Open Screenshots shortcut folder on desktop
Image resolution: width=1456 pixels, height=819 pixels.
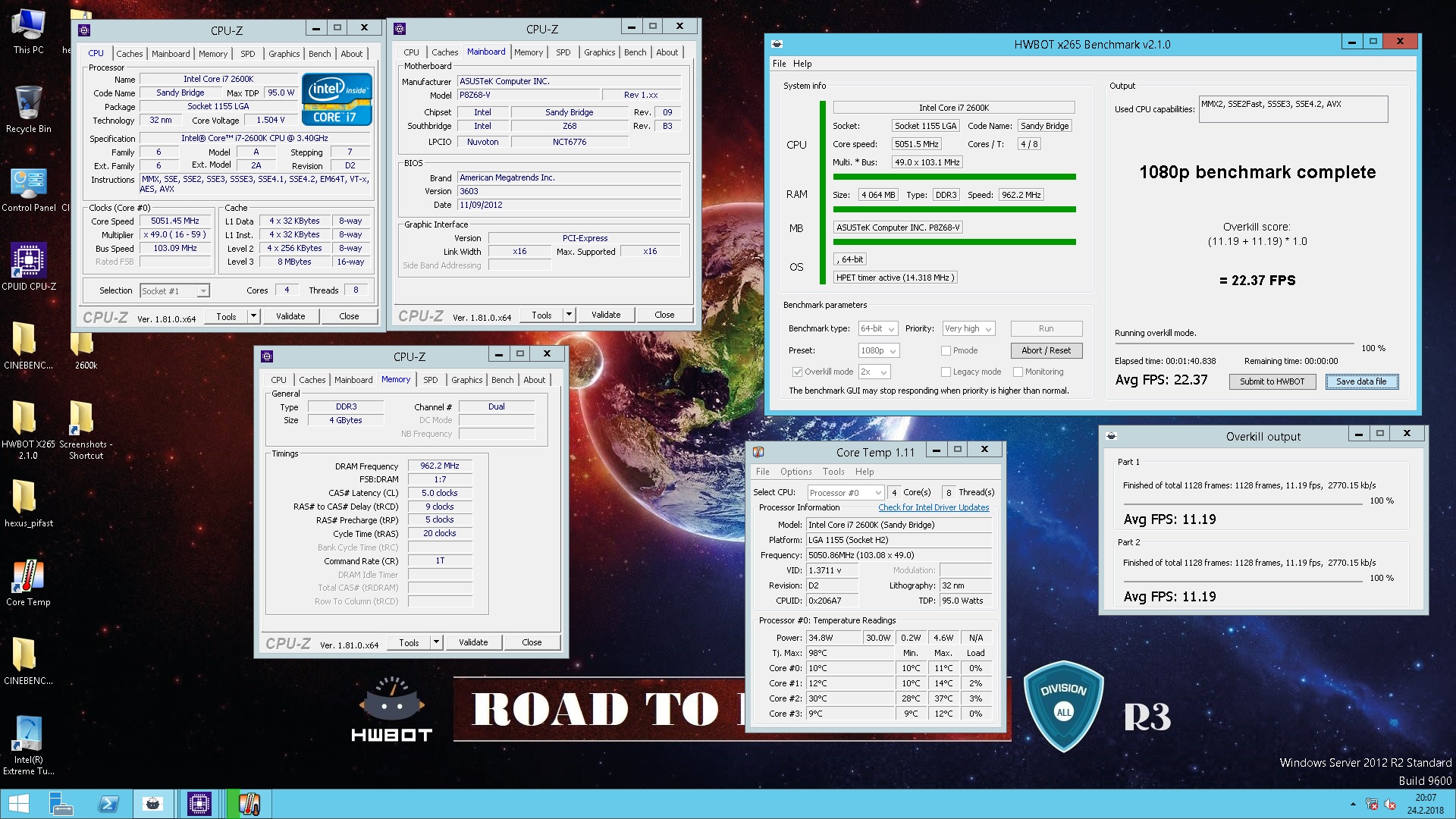[x=85, y=429]
